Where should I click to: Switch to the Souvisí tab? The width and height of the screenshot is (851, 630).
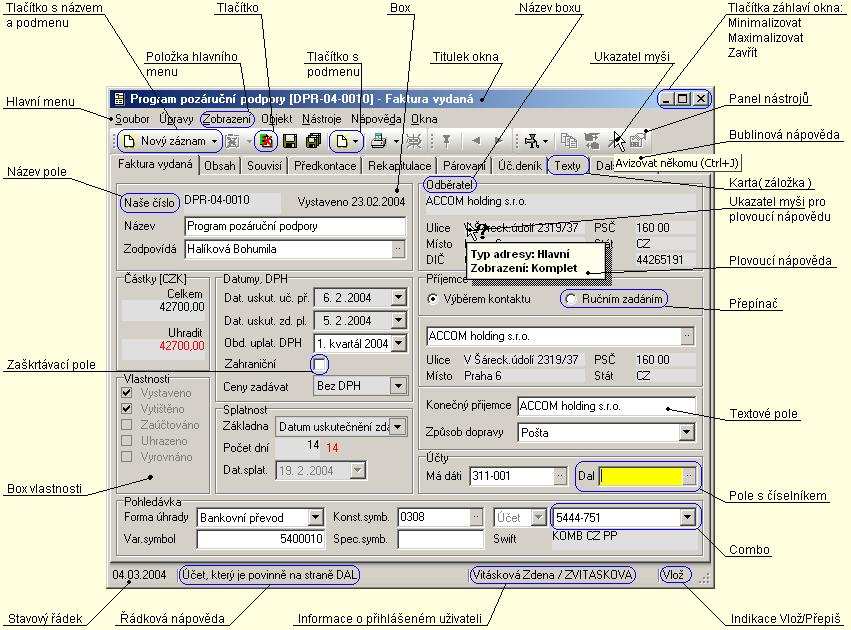click(x=264, y=166)
